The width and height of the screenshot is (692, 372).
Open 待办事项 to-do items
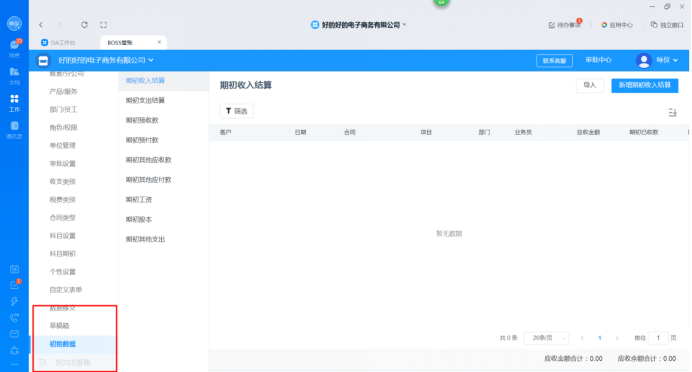[565, 25]
